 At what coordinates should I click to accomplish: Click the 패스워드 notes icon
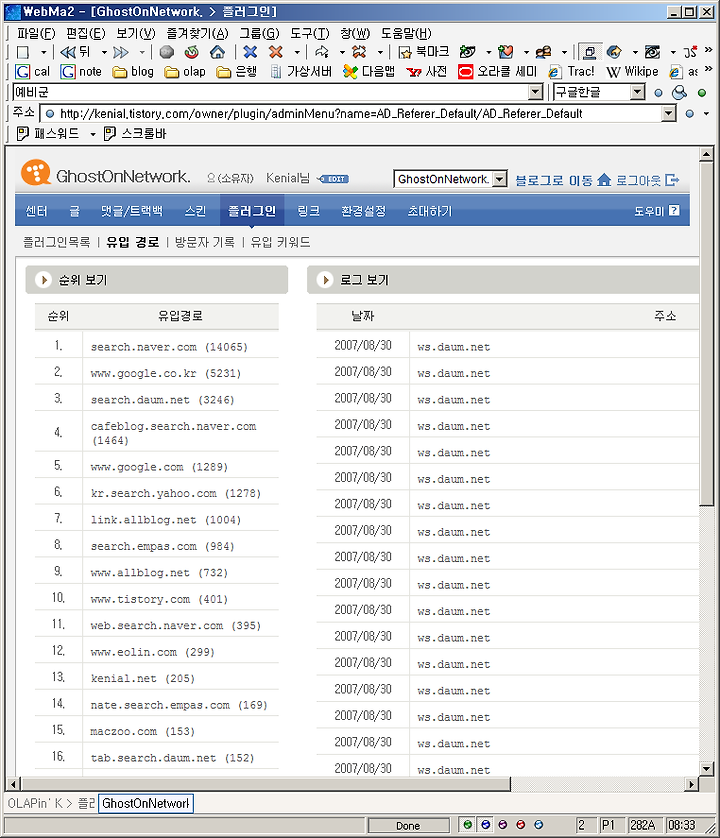(x=22, y=134)
